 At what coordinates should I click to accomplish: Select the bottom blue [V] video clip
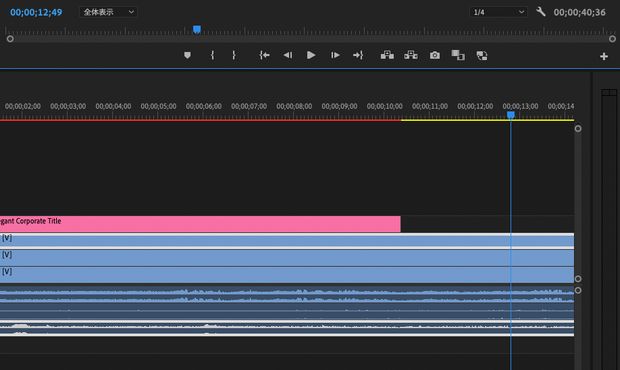pos(287,275)
